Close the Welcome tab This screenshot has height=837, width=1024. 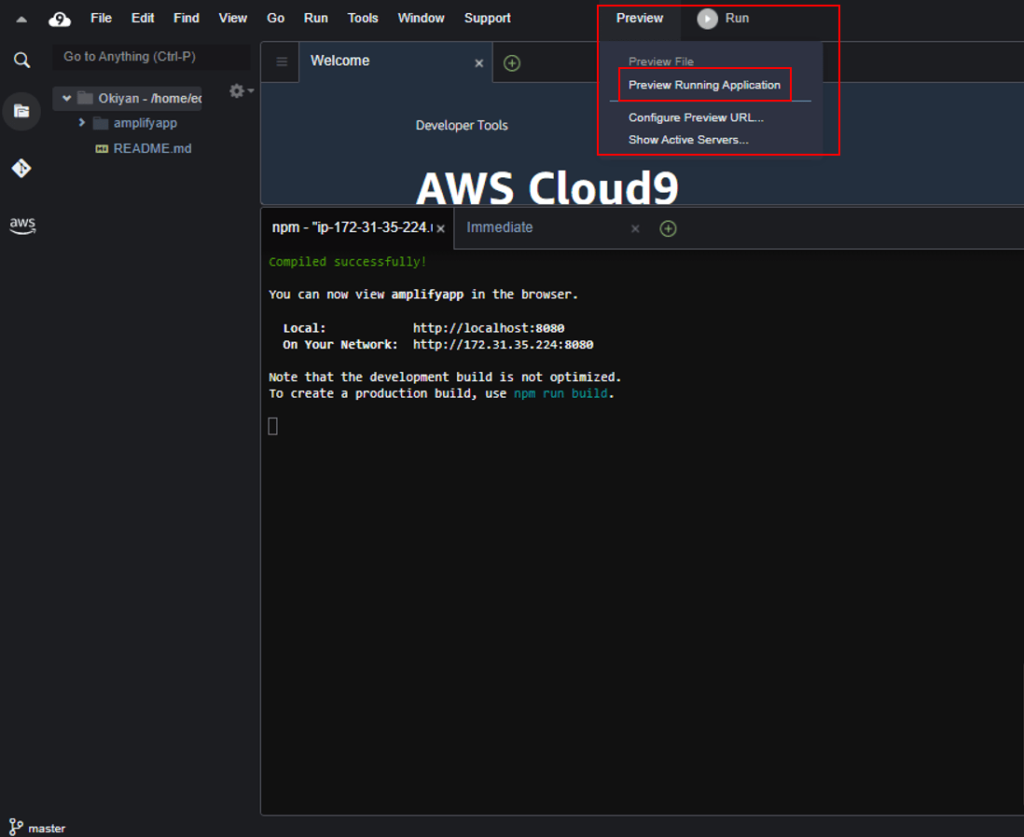pyautogui.click(x=478, y=63)
